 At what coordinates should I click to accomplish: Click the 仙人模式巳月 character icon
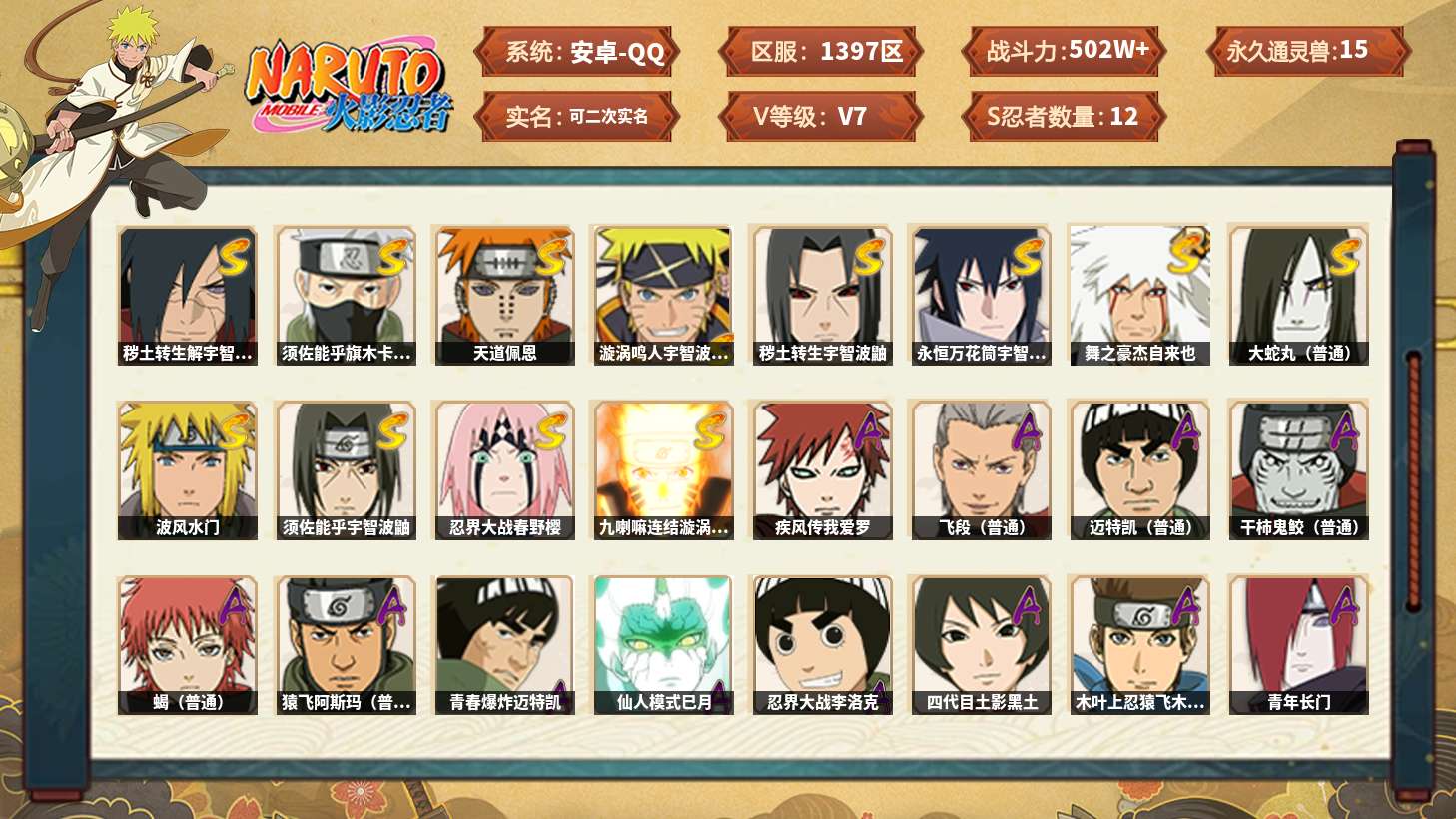(663, 645)
